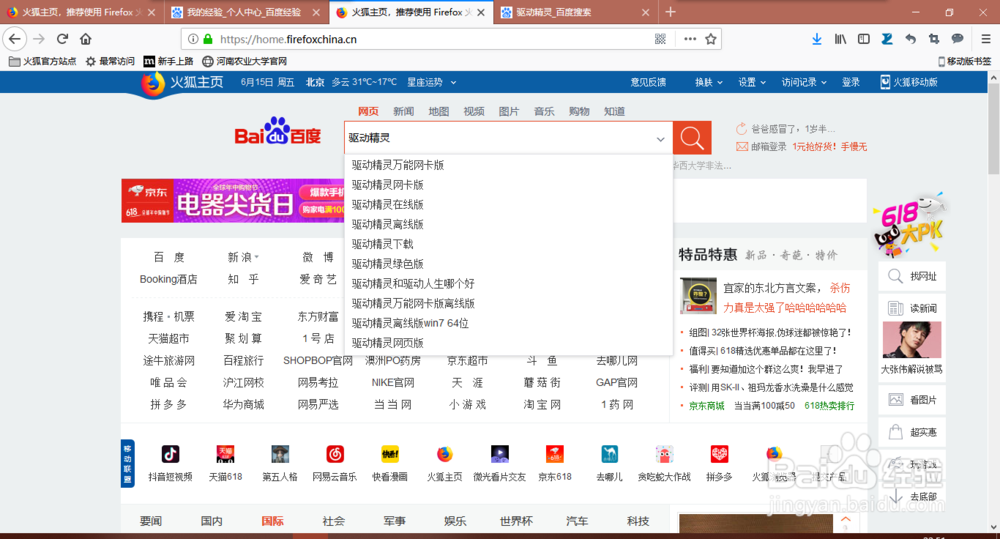Screen dimensions: 1000x539
Task: Open 河南农业大学官网 bookmark
Action: click(244, 61)
